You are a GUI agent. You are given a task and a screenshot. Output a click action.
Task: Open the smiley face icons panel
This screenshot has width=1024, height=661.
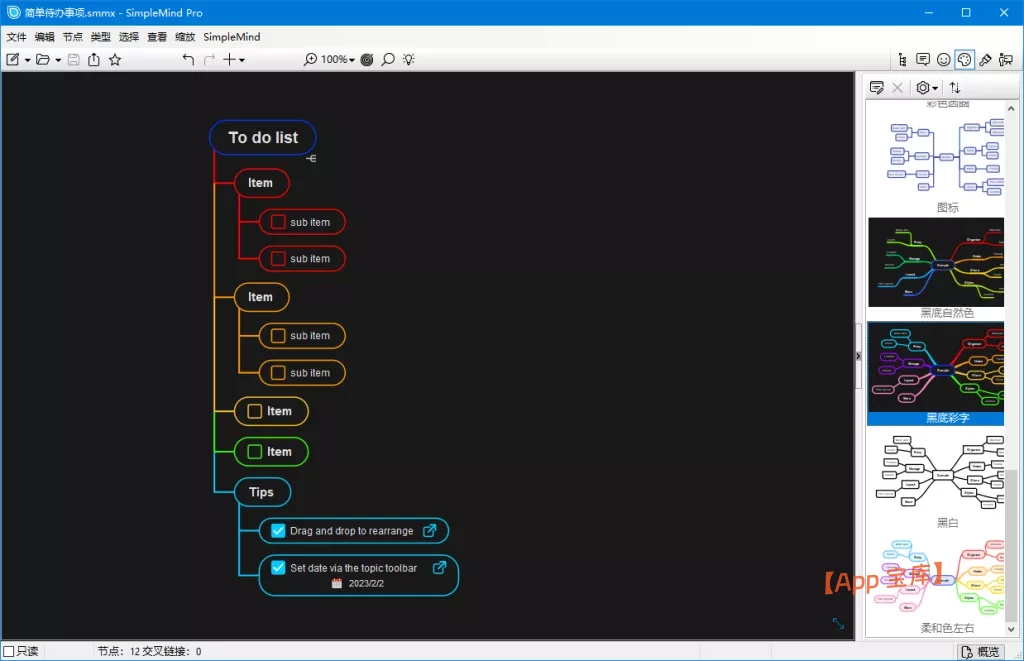coord(943,60)
